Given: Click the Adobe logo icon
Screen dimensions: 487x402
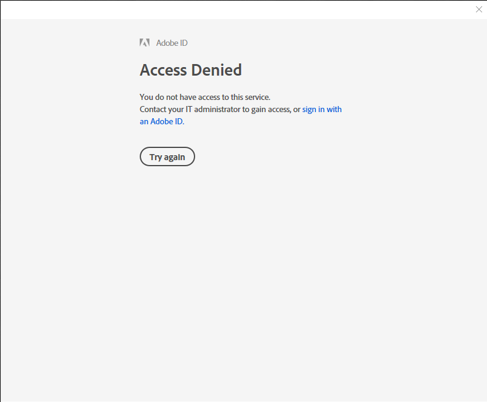Looking at the screenshot, I should (144, 43).
